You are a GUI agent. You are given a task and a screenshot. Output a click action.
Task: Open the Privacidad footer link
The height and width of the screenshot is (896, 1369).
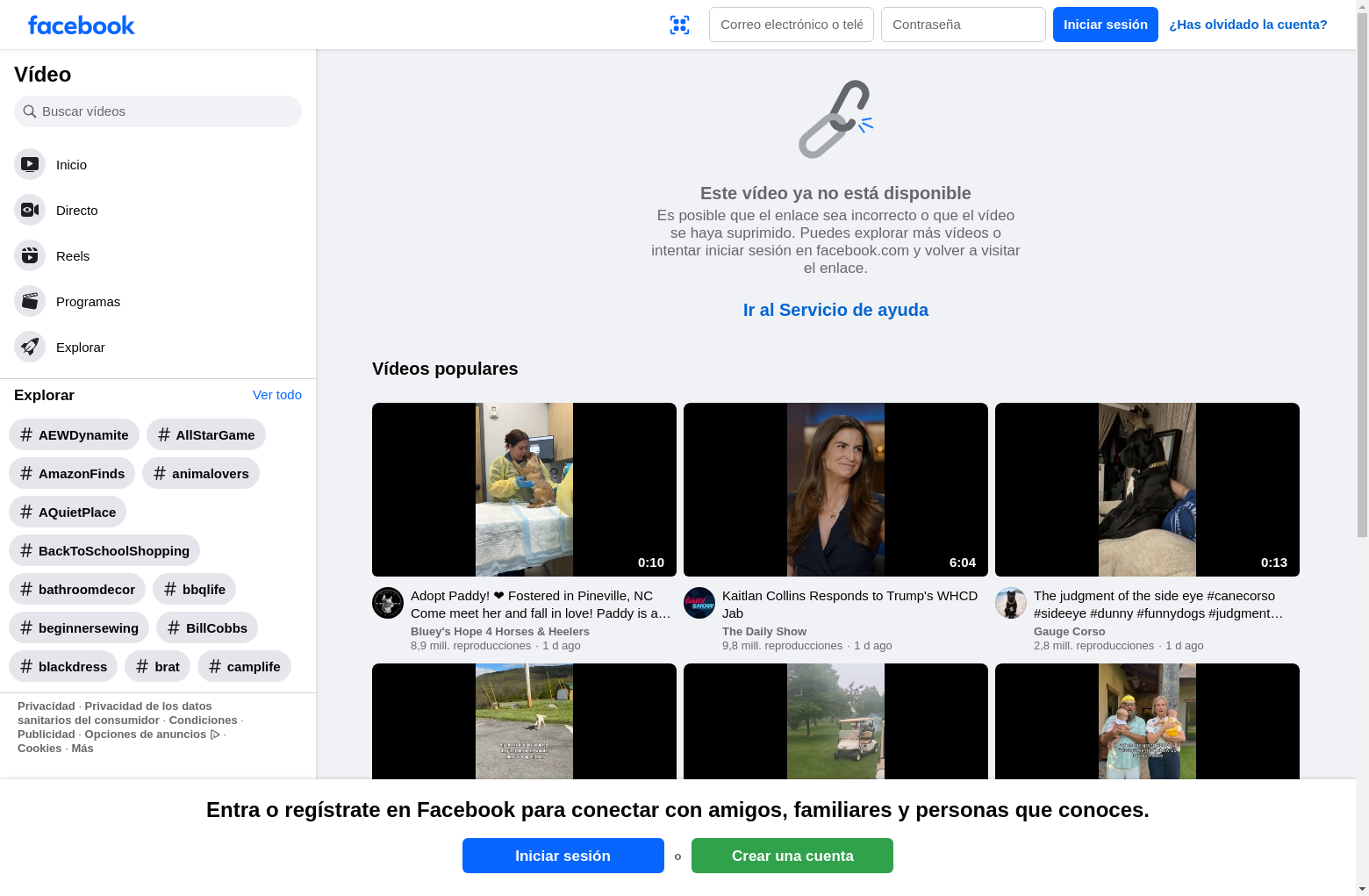47,706
